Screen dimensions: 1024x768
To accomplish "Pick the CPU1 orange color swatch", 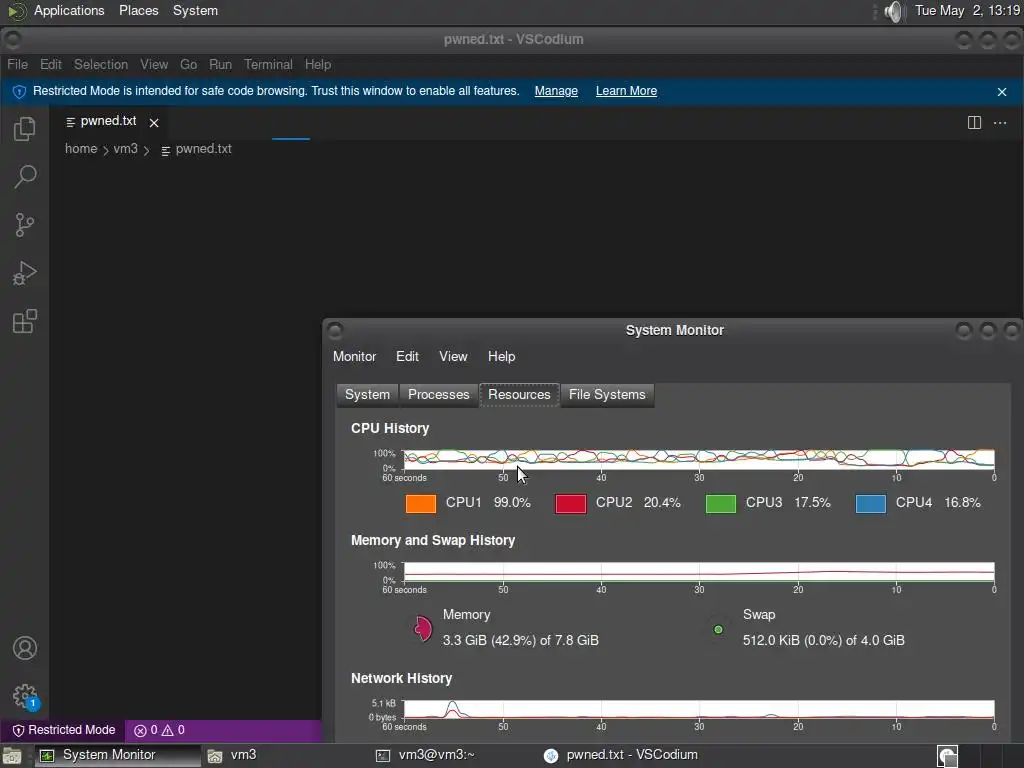I will coord(421,504).
